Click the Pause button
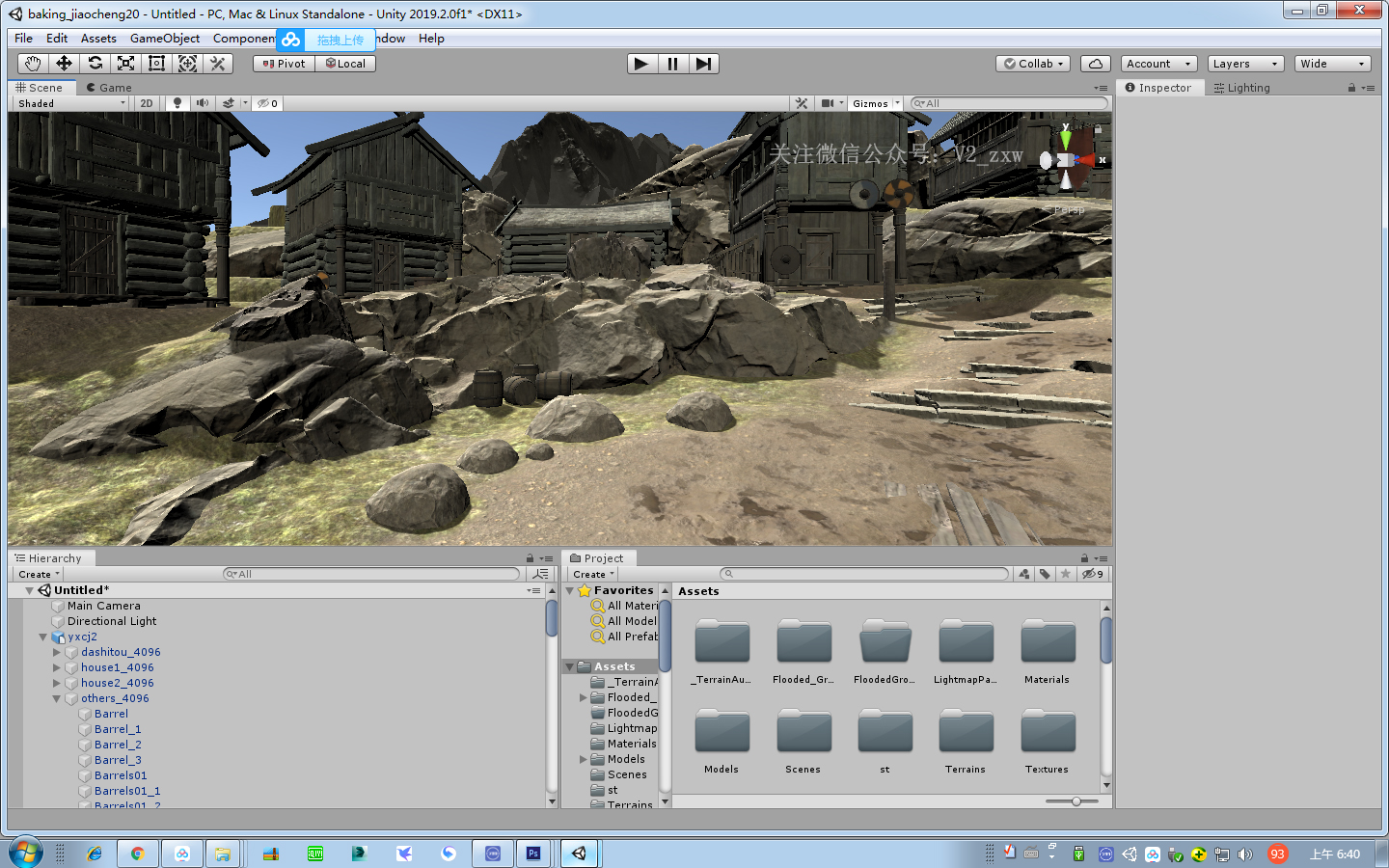This screenshot has height=868, width=1389. [672, 64]
